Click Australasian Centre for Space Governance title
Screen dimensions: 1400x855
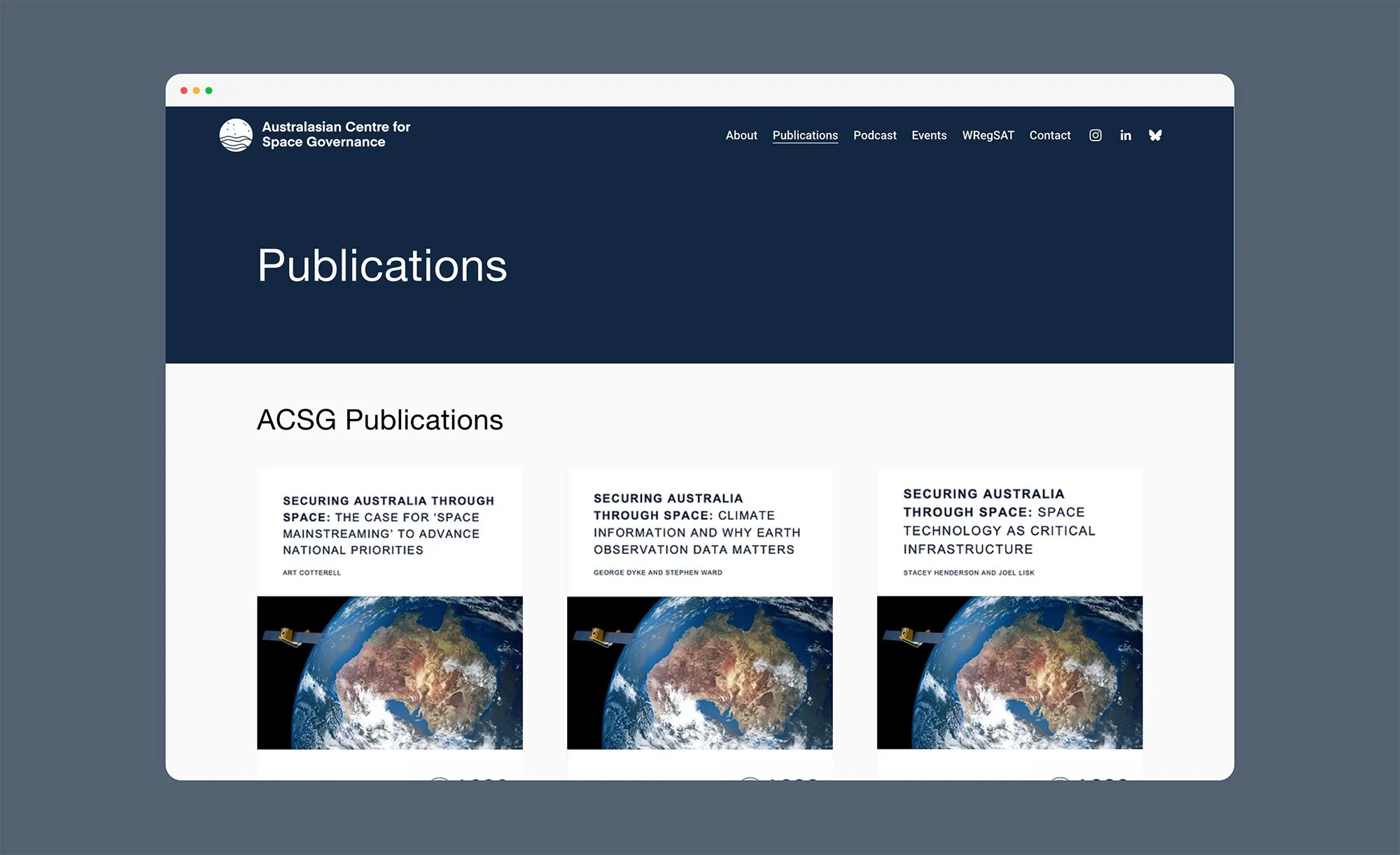coord(336,134)
